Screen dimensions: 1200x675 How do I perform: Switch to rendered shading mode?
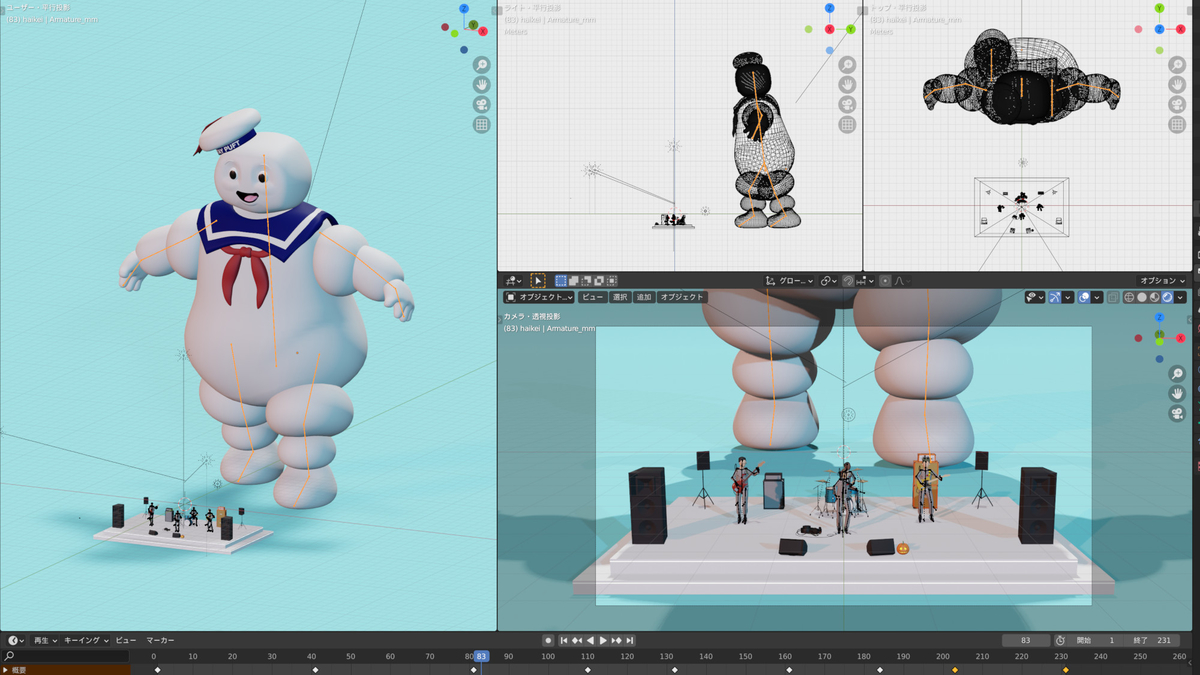(1167, 297)
